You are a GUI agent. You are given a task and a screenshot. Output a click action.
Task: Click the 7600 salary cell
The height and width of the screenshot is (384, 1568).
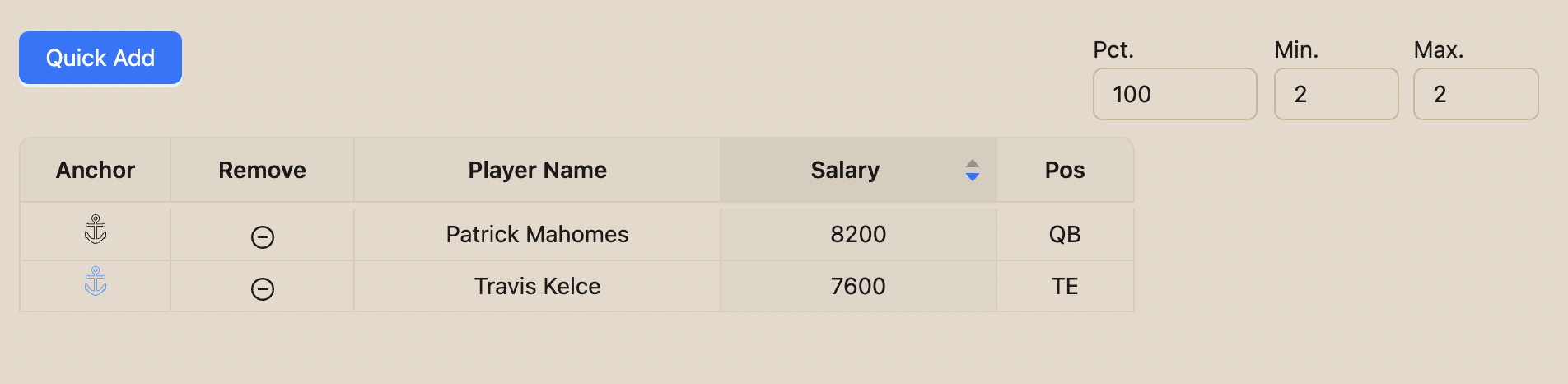(x=859, y=287)
